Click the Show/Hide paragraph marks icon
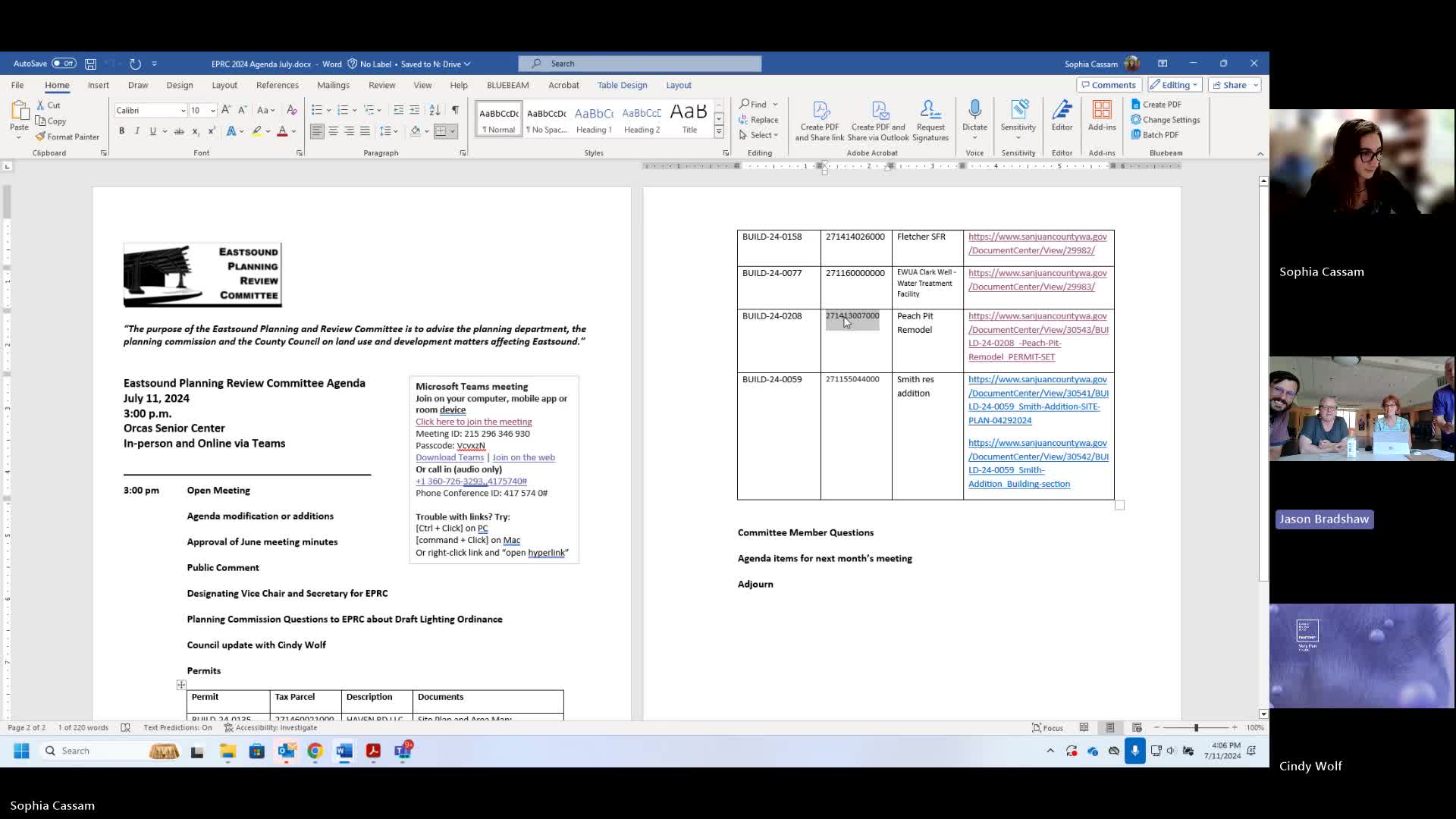Screen dimensions: 1456x819 pos(455,110)
